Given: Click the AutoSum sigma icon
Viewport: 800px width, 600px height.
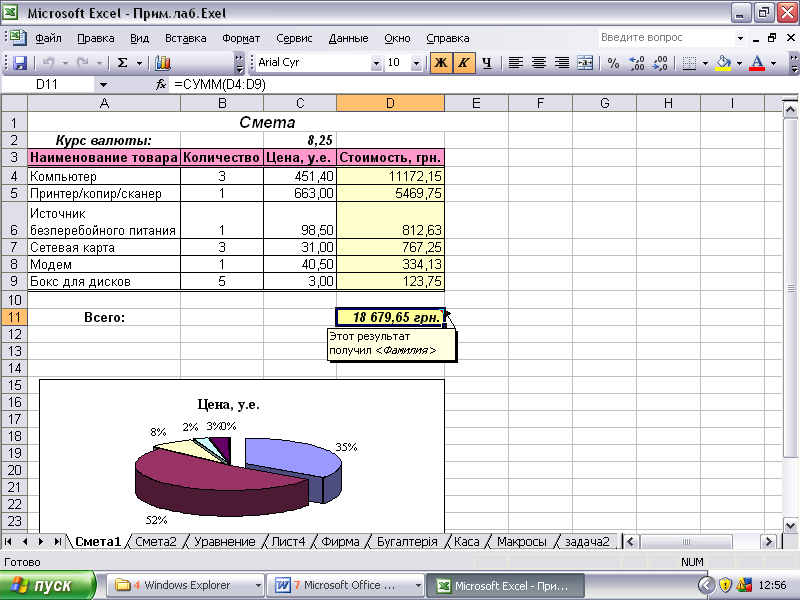Looking at the screenshot, I should pos(122,63).
